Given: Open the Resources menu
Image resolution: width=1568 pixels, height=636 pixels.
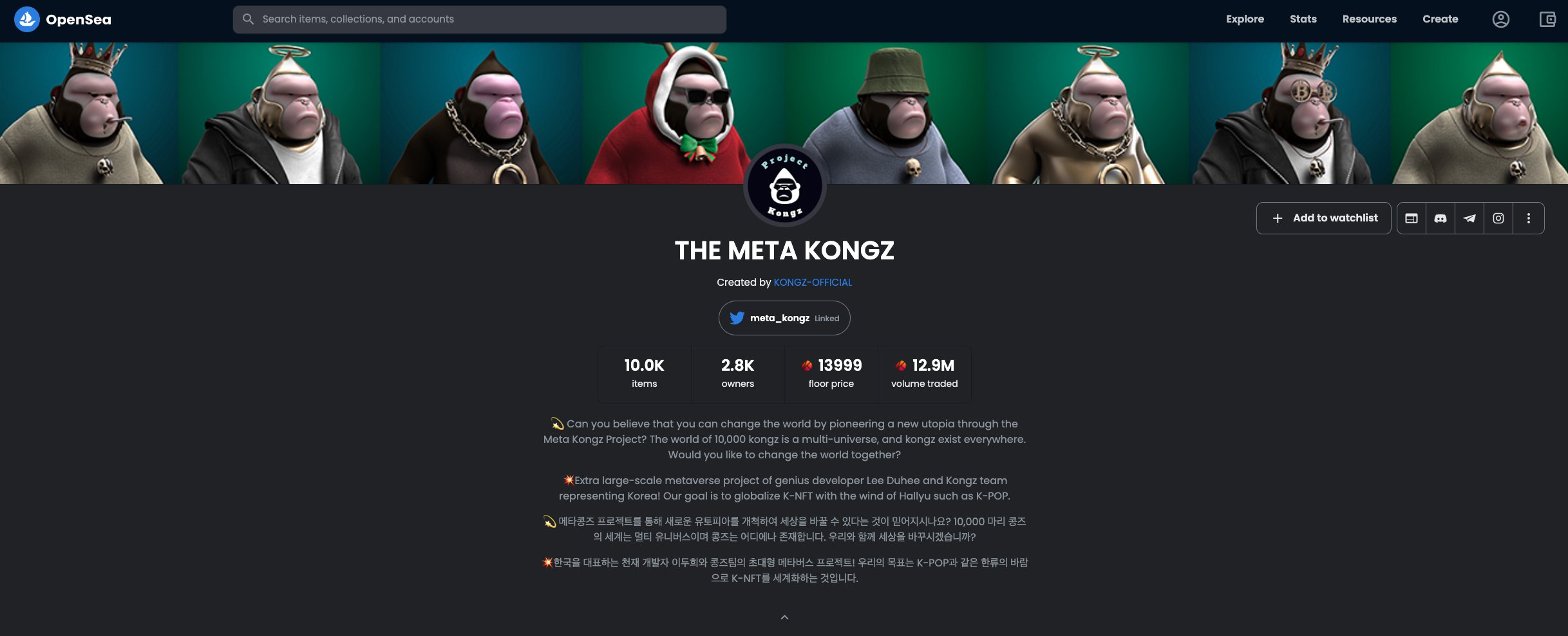Looking at the screenshot, I should 1370,19.
